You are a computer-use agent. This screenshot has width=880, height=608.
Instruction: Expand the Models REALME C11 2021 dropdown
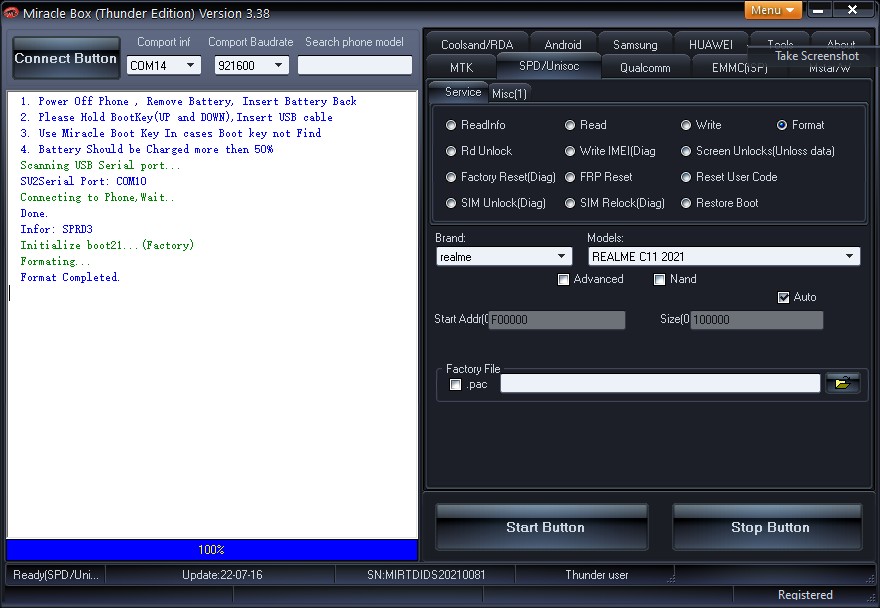pos(724,257)
